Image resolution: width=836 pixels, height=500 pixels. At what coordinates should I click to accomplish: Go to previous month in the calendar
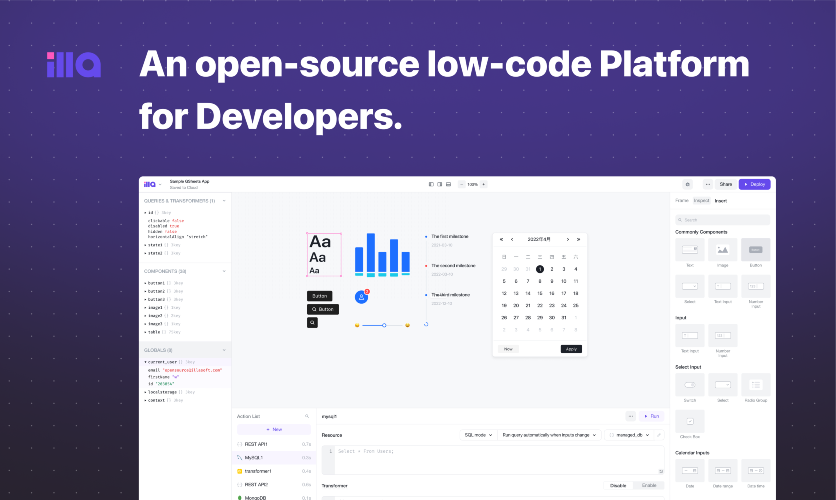[x=512, y=240]
